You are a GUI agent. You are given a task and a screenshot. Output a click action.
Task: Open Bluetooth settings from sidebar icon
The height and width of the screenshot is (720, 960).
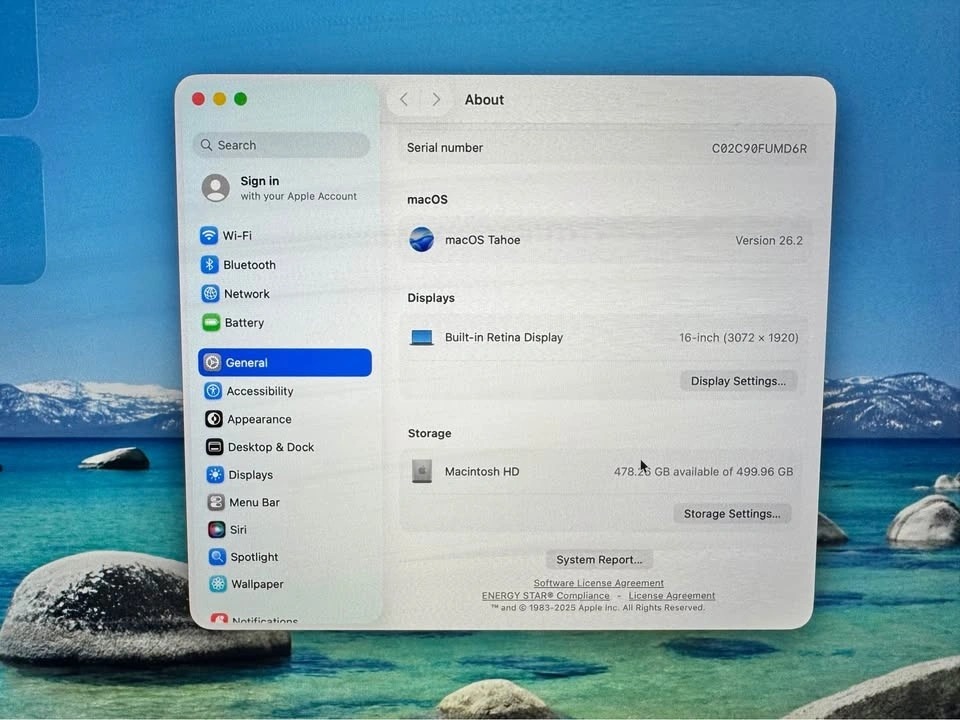tap(210, 265)
